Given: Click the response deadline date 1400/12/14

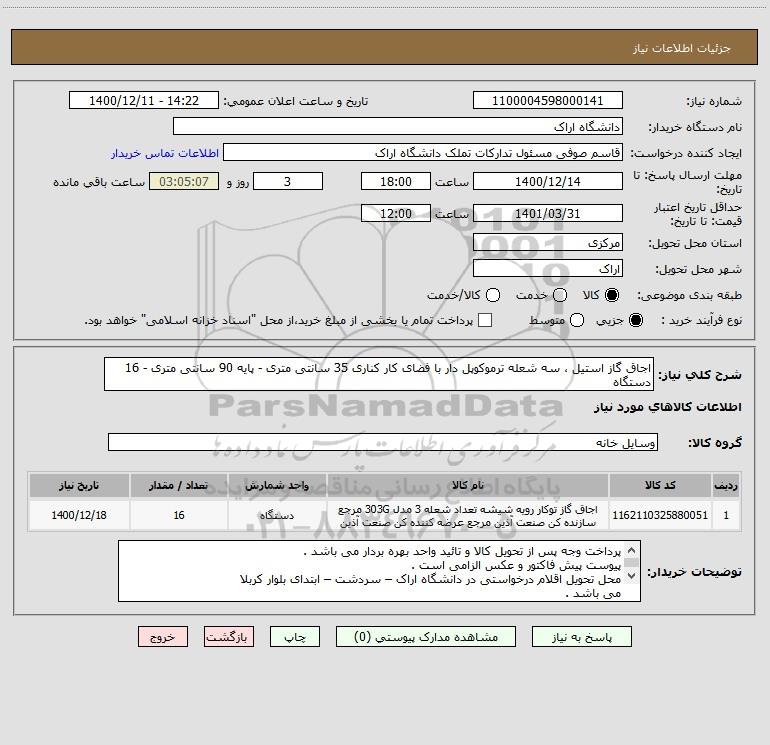Looking at the screenshot, I should point(548,181).
